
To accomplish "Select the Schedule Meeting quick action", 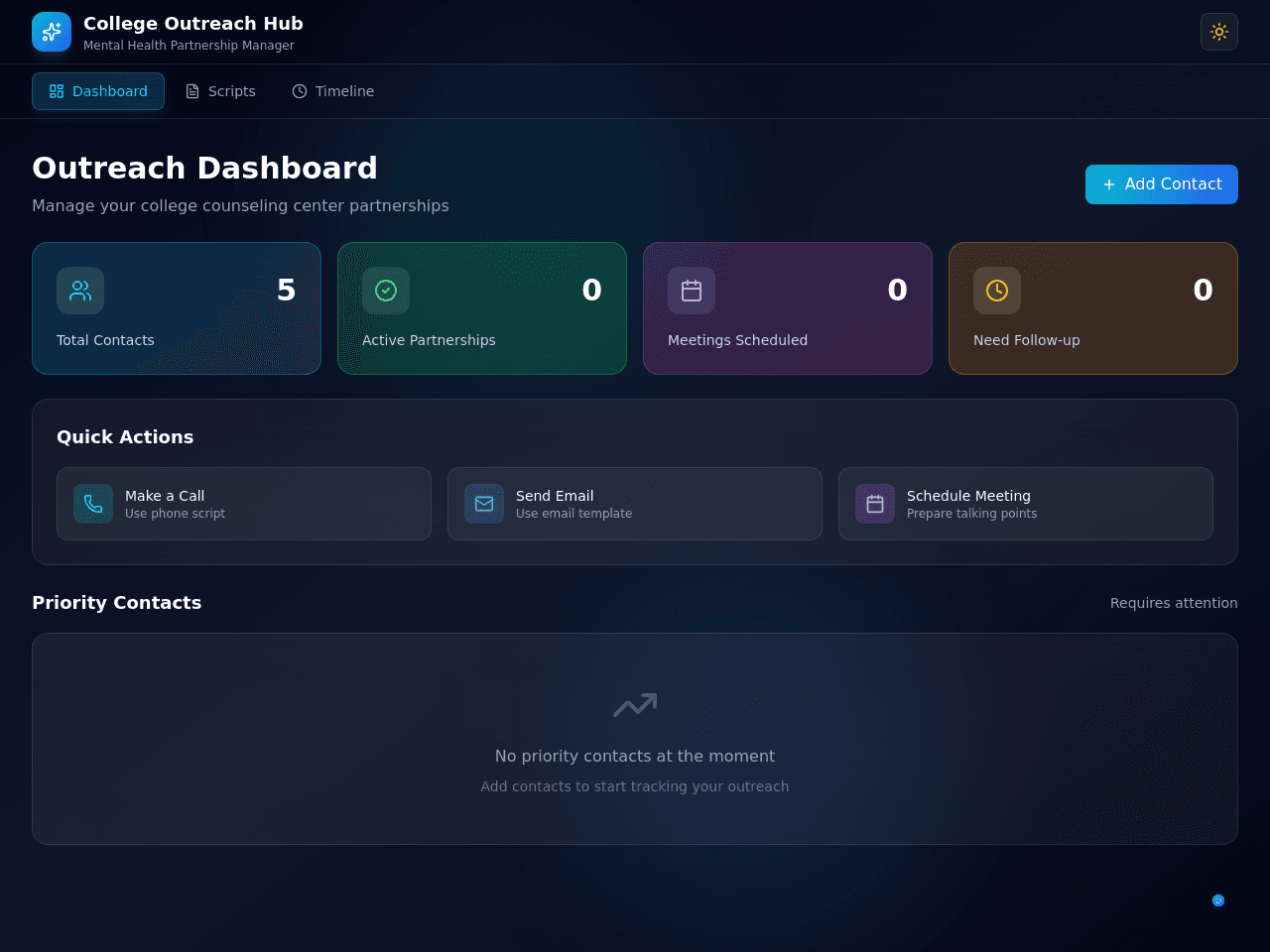I will click(1026, 504).
